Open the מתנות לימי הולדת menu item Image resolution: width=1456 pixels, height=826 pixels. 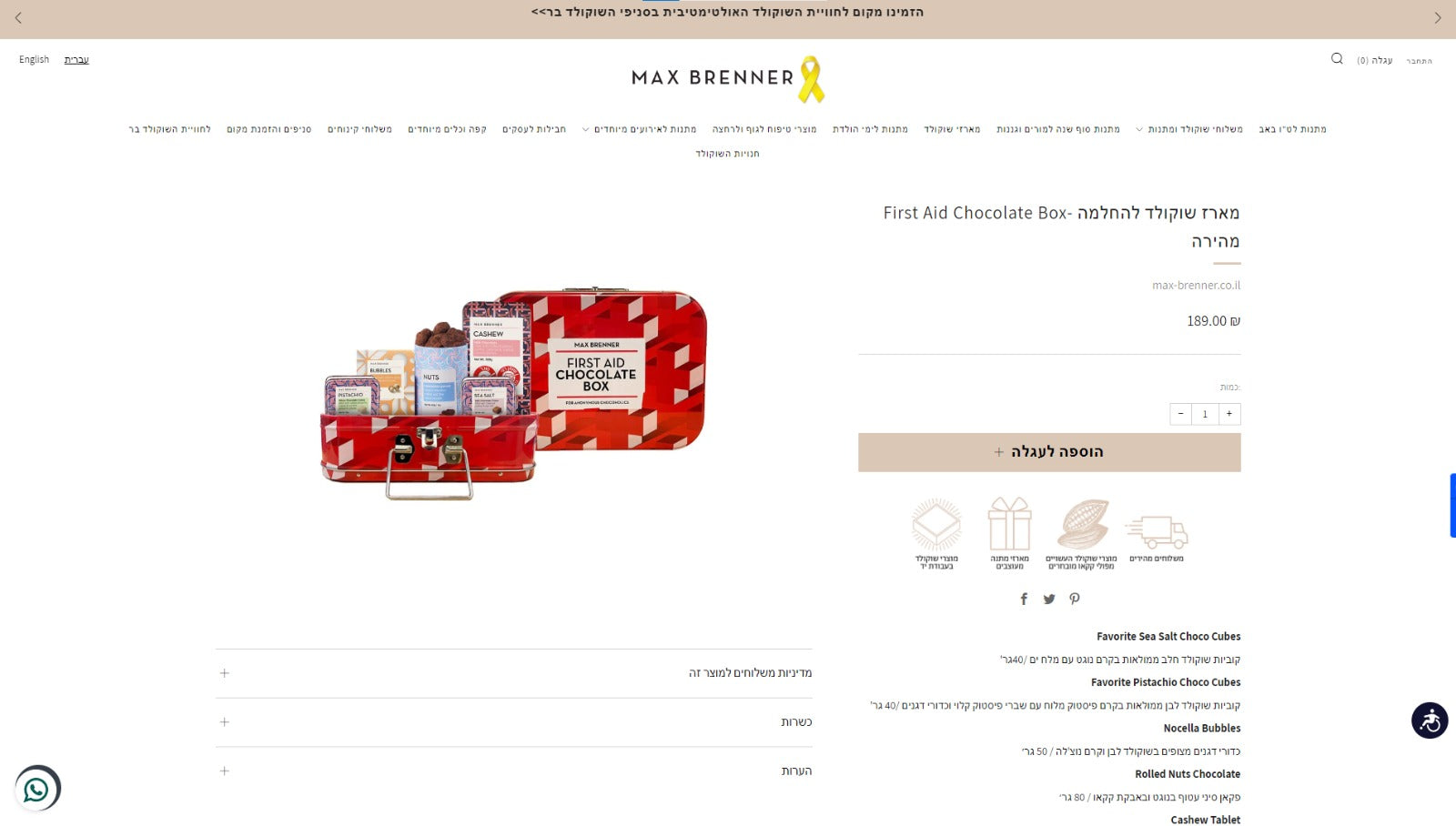pyautogui.click(x=870, y=129)
